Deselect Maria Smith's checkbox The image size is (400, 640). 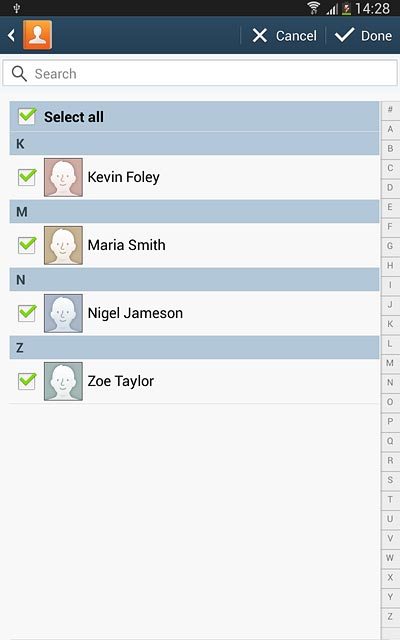pyautogui.click(x=27, y=245)
